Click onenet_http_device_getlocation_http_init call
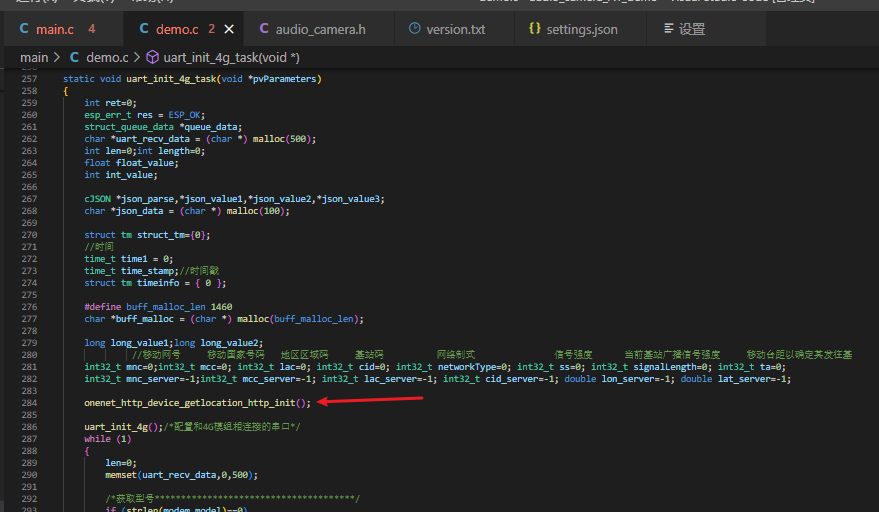This screenshot has width=879, height=512. pos(195,403)
